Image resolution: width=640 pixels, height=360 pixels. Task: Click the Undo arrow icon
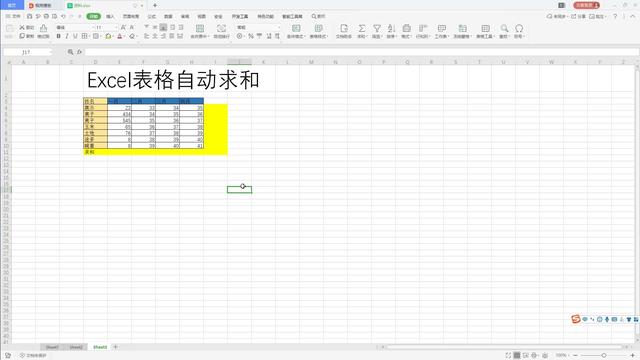(63, 16)
